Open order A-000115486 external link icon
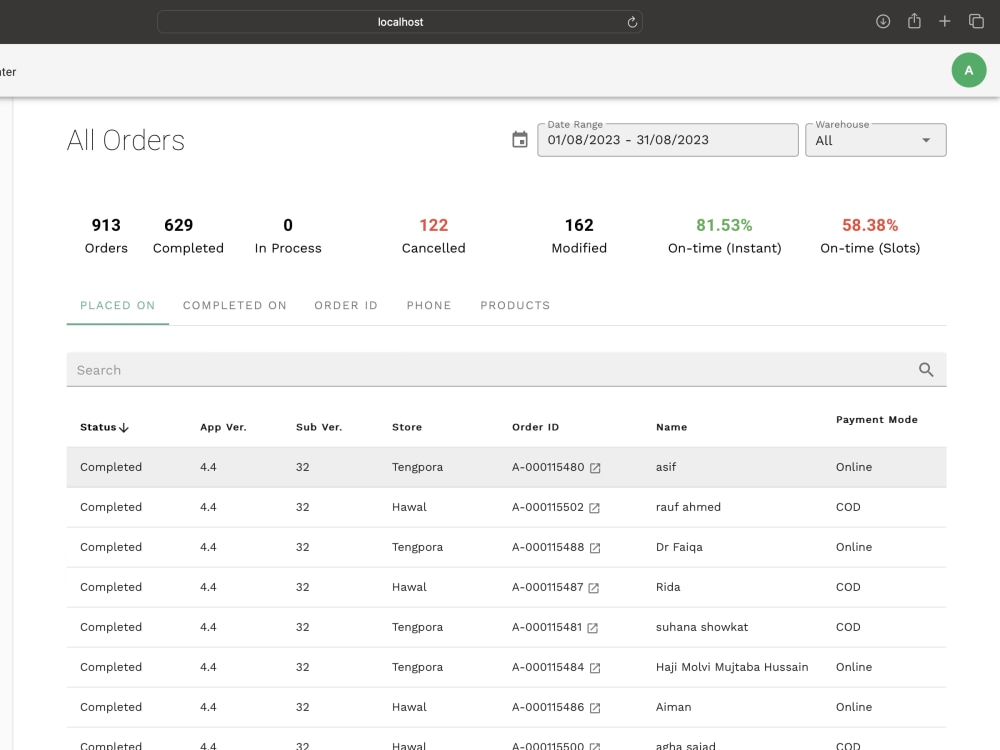This screenshot has width=1000, height=750. [595, 708]
